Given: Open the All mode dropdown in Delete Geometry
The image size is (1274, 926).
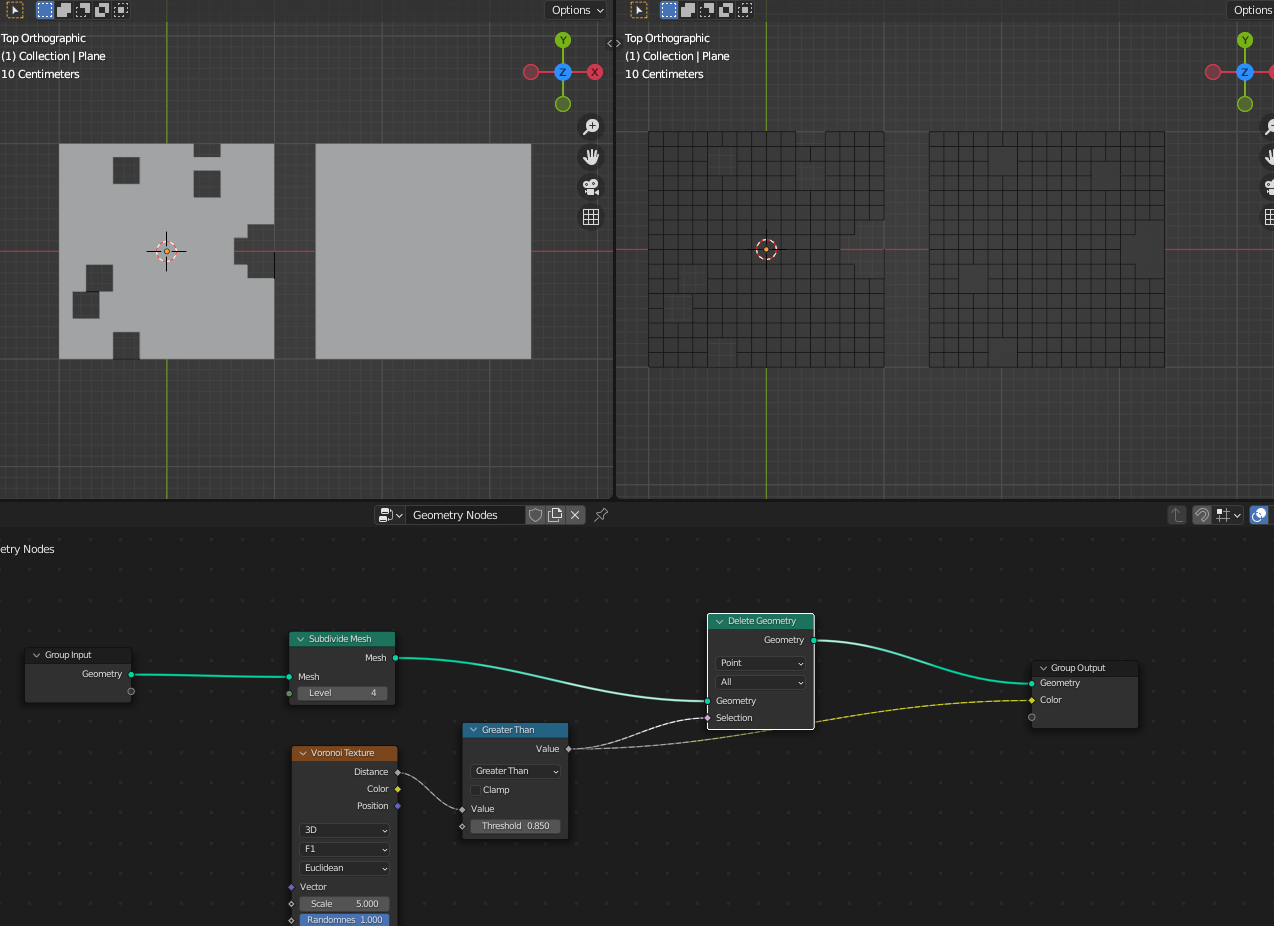Looking at the screenshot, I should click(761, 682).
